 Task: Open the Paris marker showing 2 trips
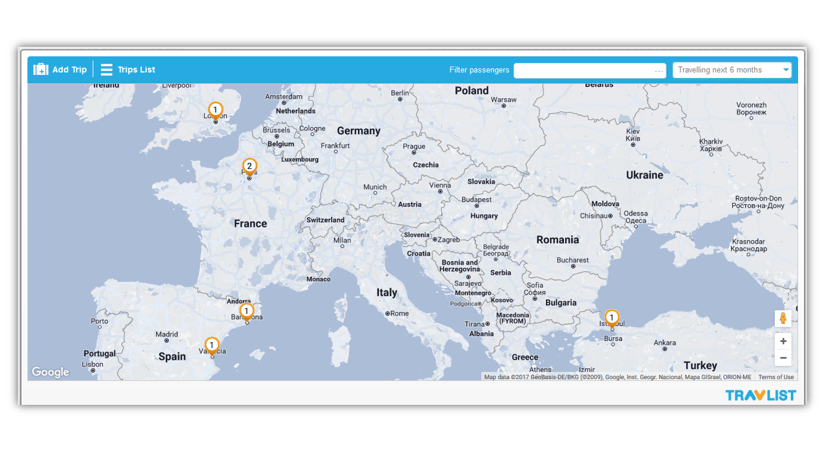(249, 167)
